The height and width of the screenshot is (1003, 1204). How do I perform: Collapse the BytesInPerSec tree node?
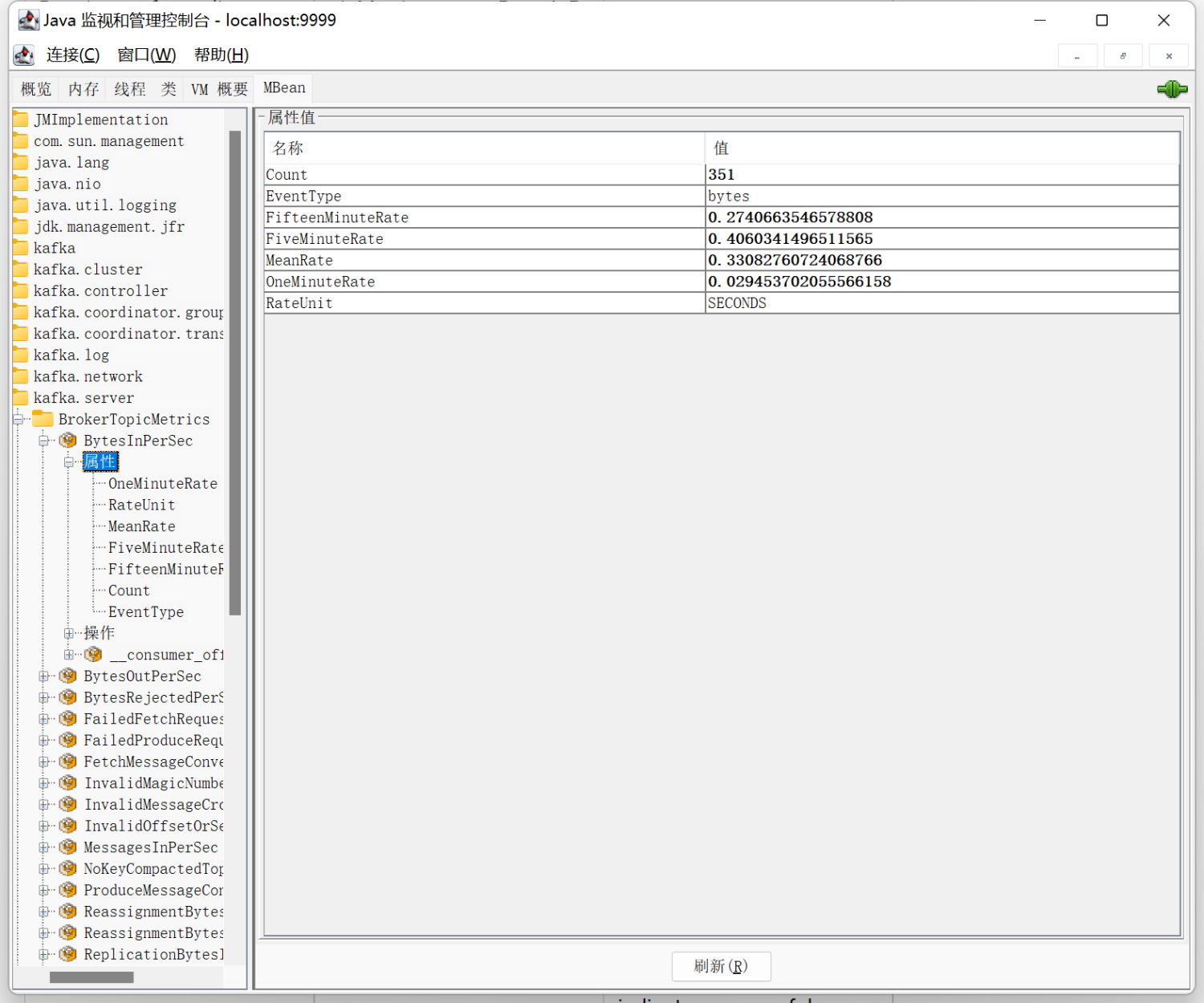point(44,441)
